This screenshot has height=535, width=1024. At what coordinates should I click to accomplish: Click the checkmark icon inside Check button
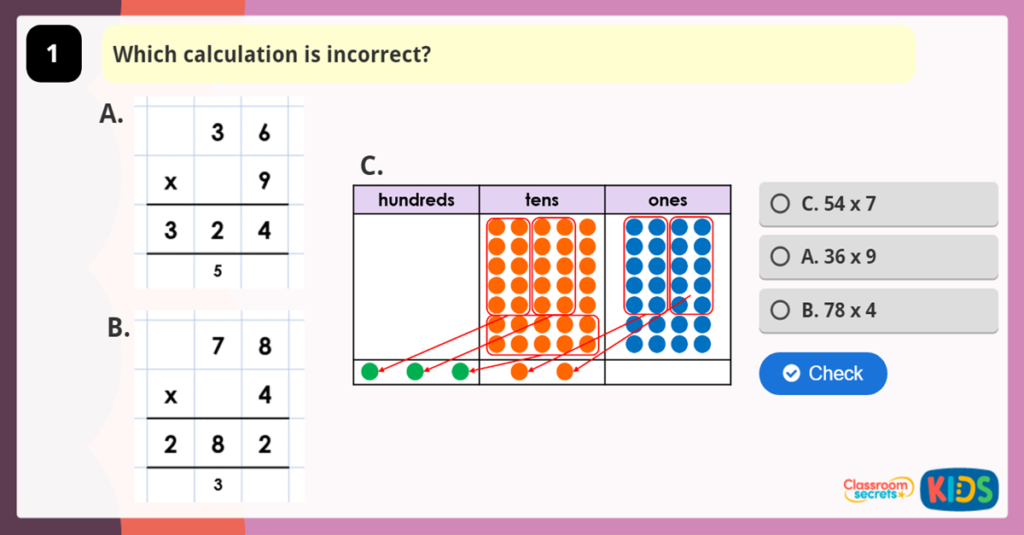tap(791, 373)
